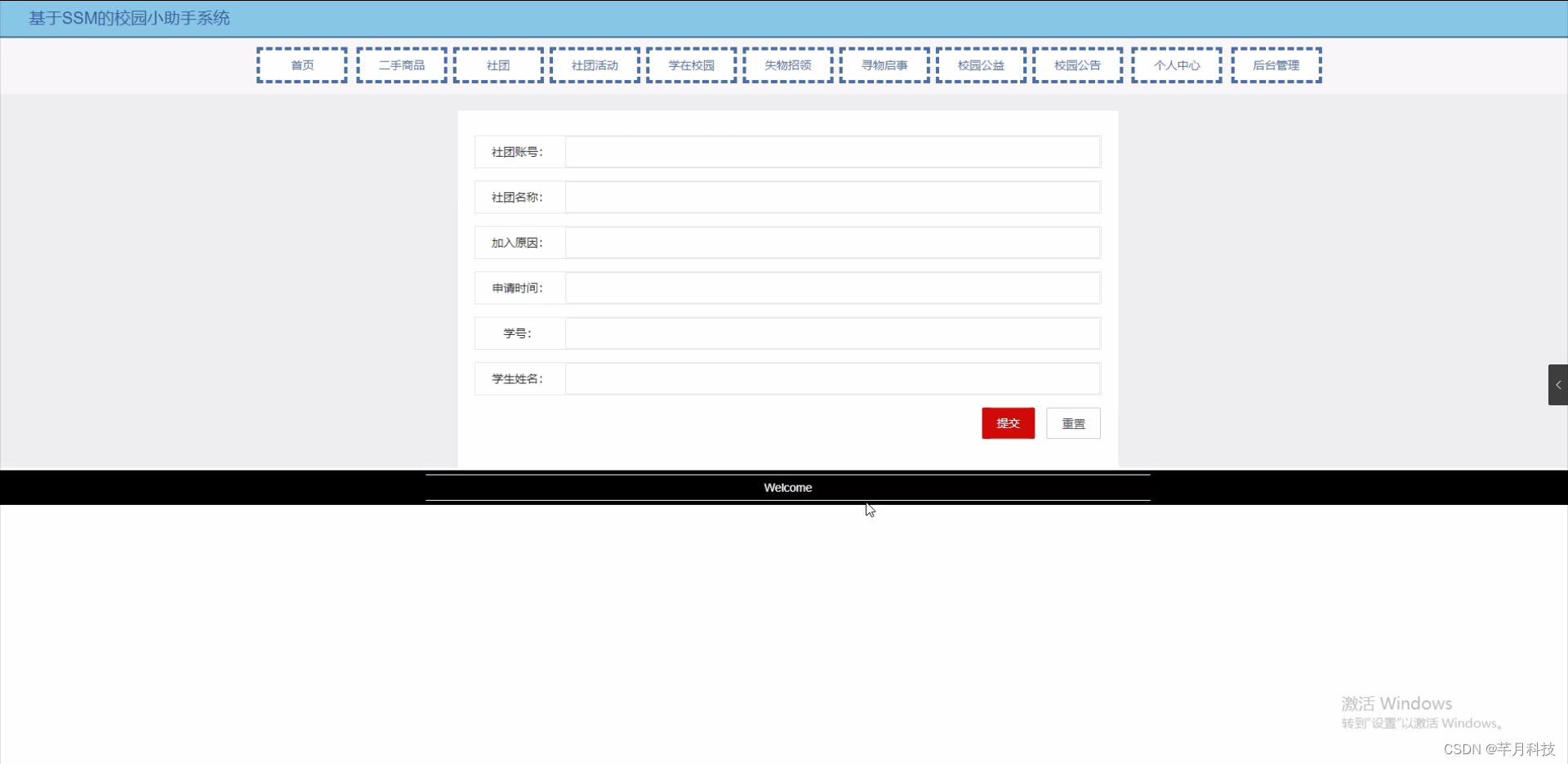Open the 首页 navigation menu item
Viewport: 1568px width, 764px height.
click(x=301, y=65)
